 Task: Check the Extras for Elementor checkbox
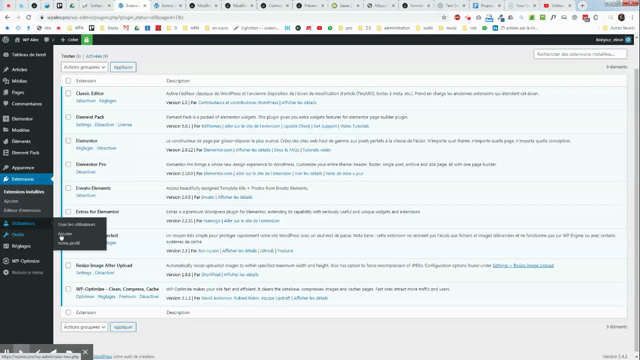pos(68,212)
